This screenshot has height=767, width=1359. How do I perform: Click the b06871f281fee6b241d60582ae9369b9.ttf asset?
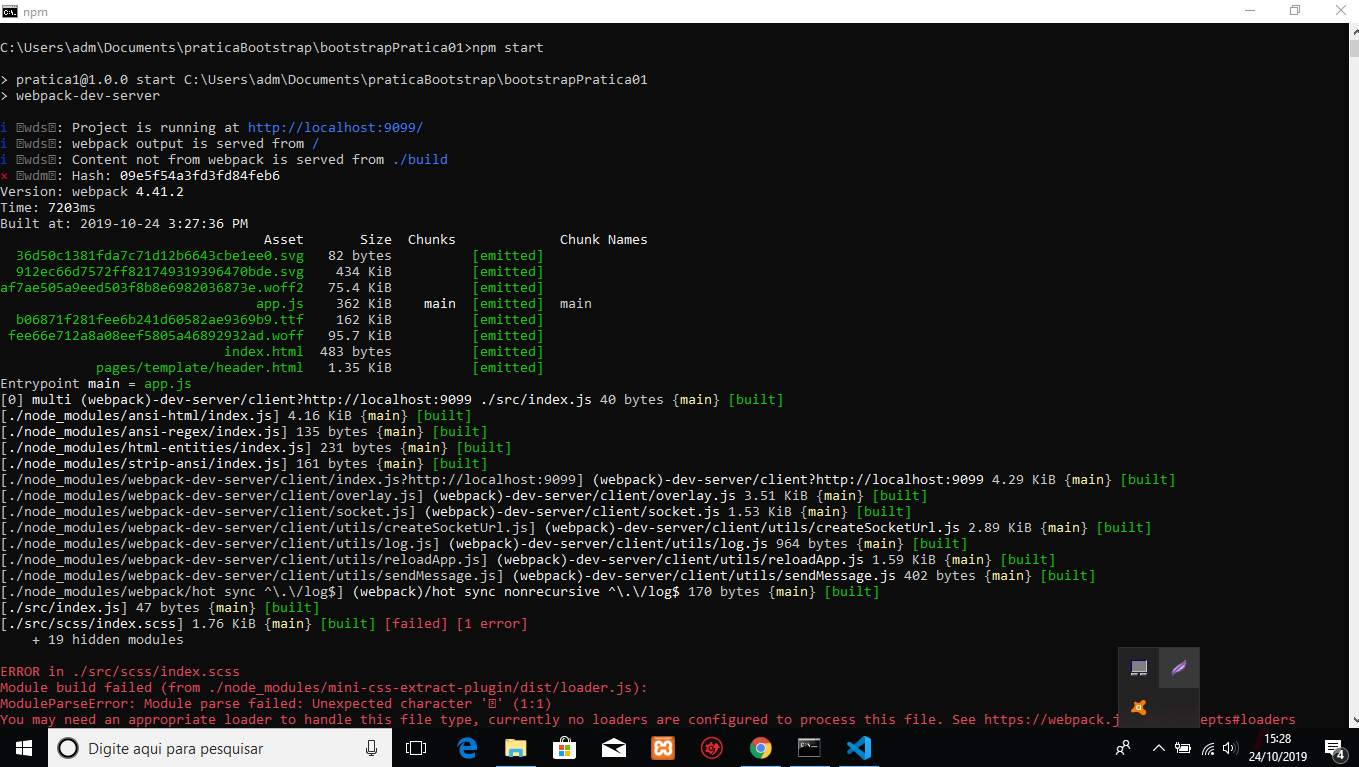[x=160, y=320]
